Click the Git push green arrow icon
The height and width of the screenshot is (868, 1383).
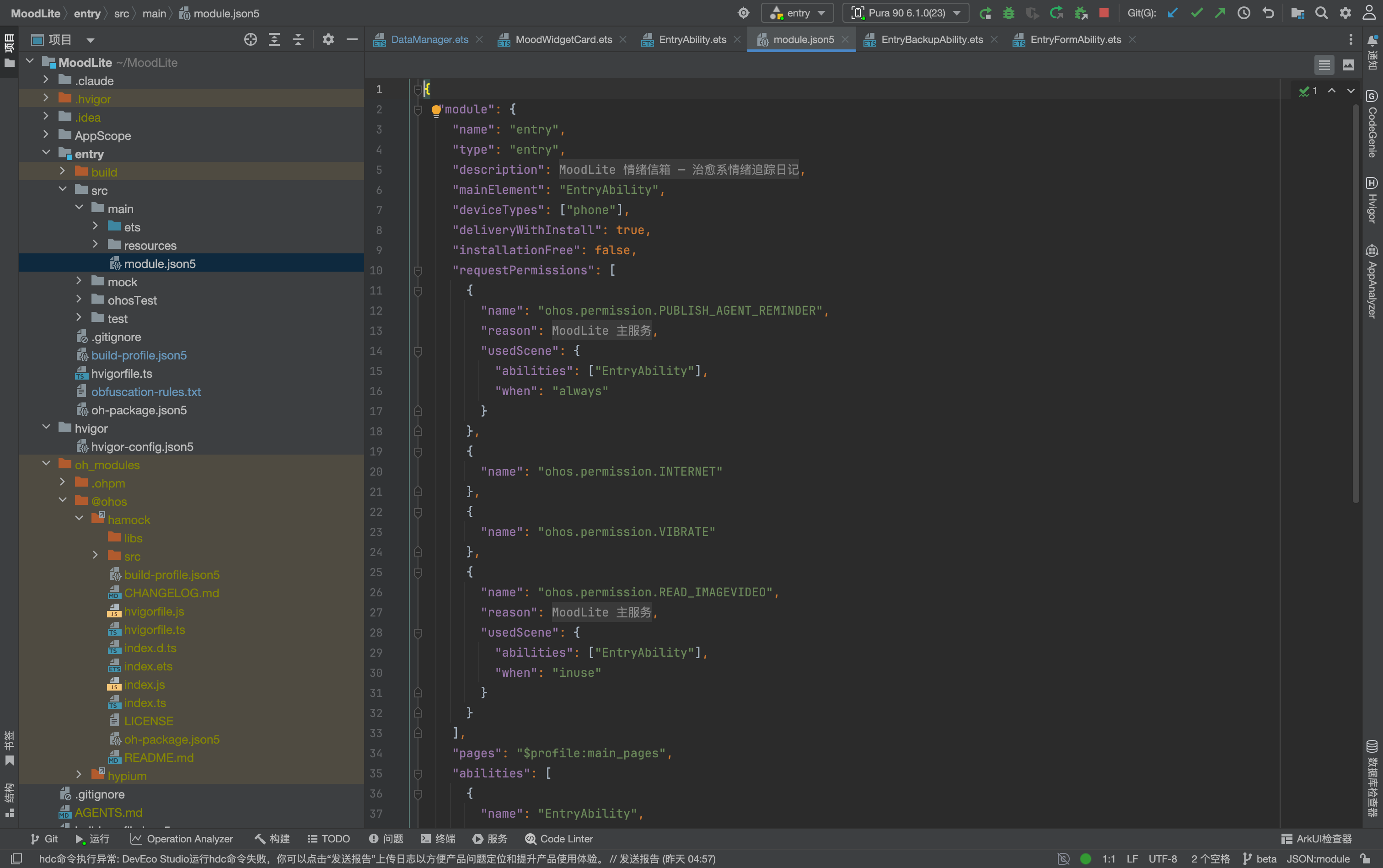[1220, 13]
